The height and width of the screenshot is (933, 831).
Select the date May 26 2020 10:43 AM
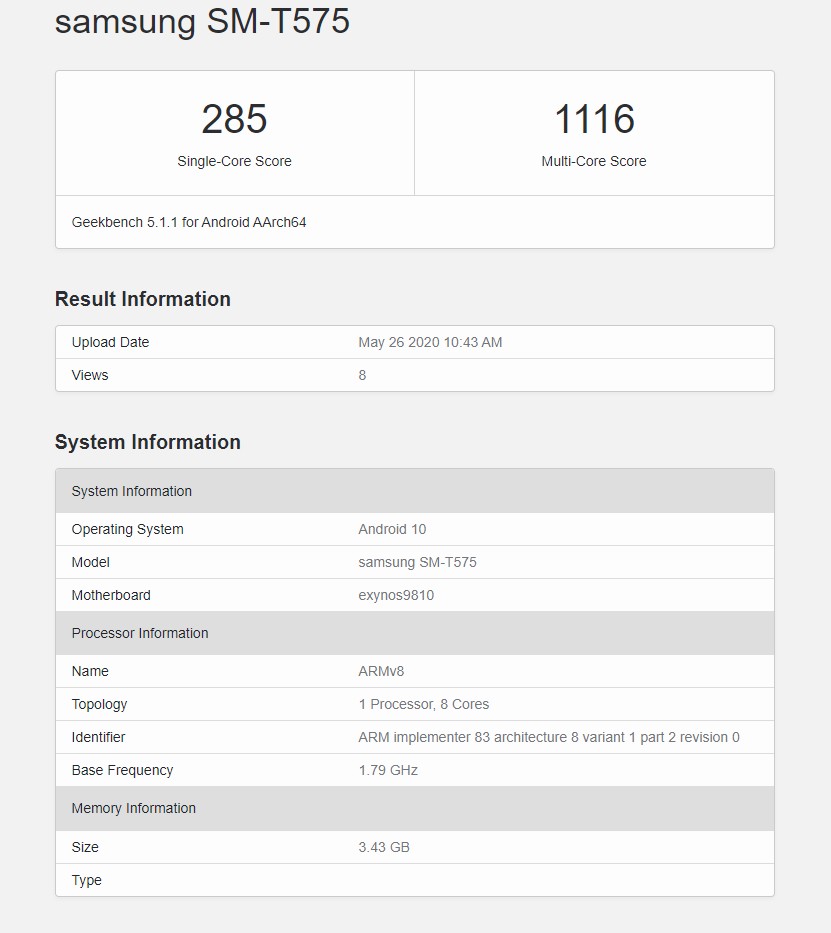430,342
